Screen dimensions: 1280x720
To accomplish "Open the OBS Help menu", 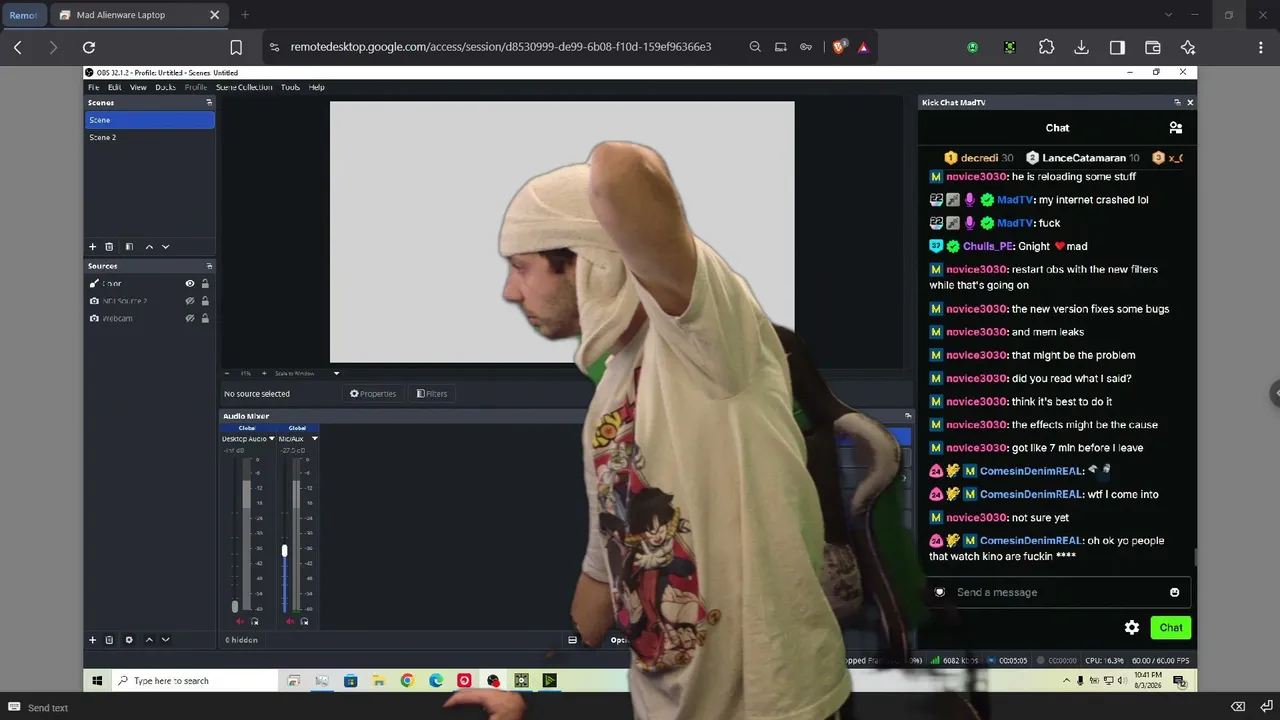I will 316,87.
